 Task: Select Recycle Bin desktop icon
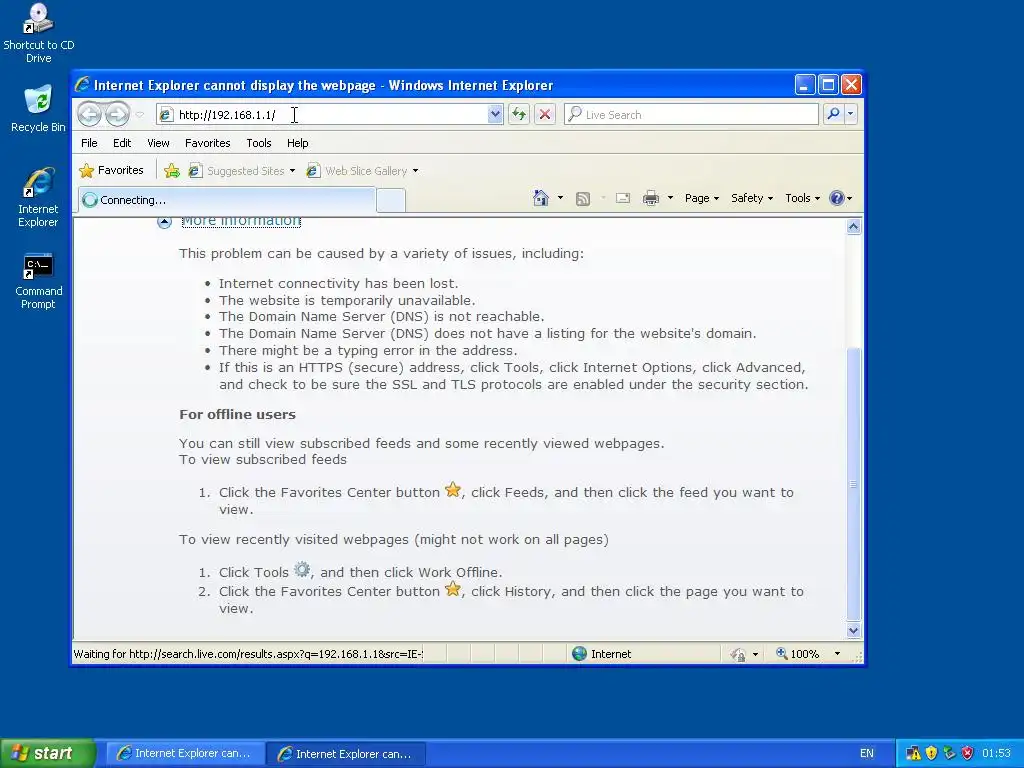(38, 108)
